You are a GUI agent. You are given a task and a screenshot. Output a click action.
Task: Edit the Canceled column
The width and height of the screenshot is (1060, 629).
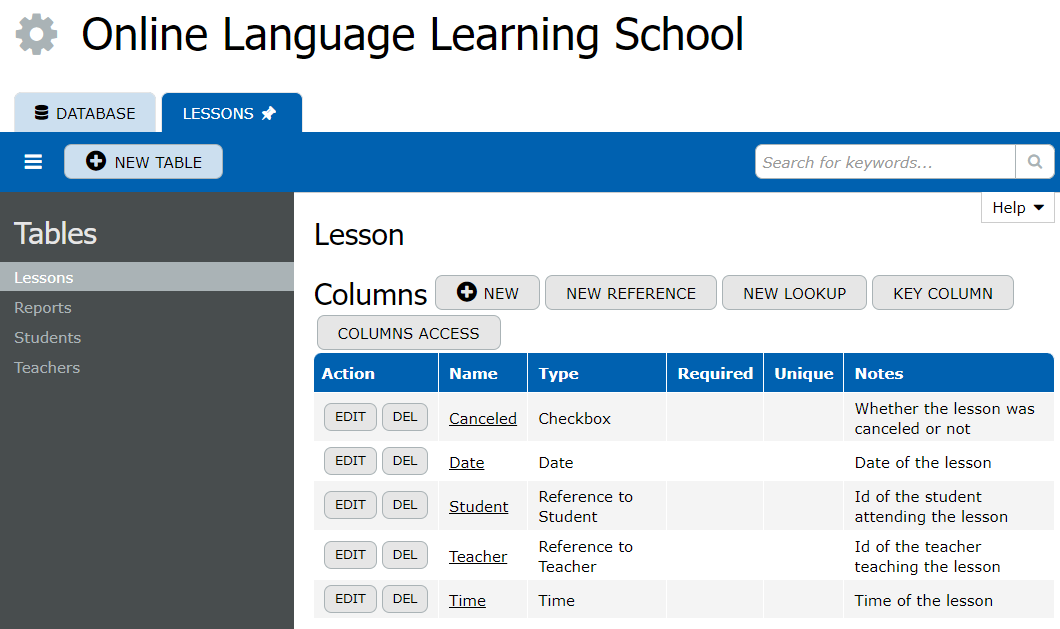[350, 417]
